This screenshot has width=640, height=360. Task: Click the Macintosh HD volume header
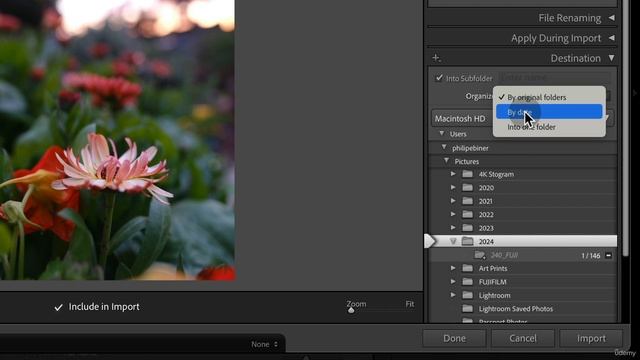[x=461, y=118]
